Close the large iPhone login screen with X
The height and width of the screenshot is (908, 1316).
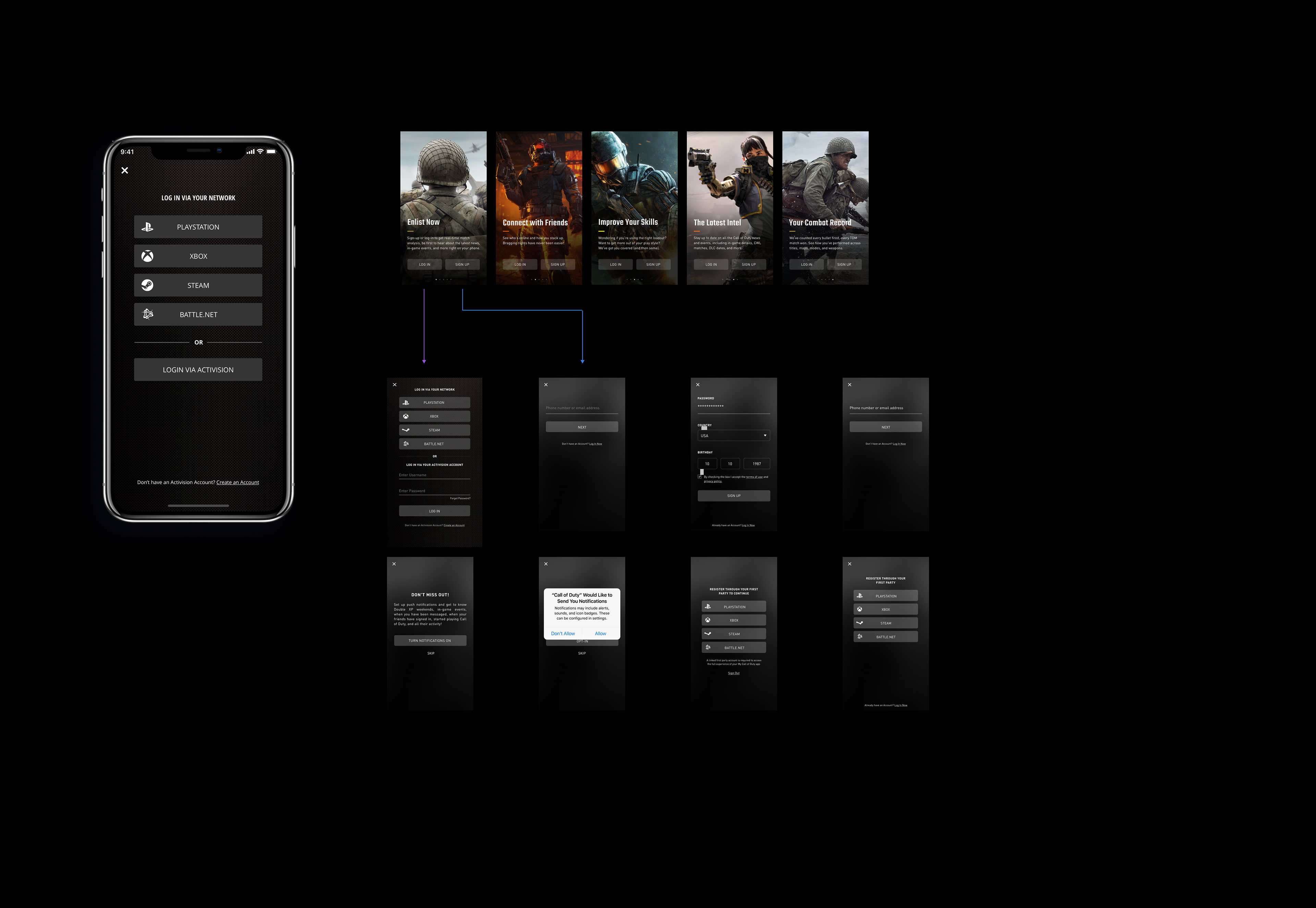click(x=125, y=170)
